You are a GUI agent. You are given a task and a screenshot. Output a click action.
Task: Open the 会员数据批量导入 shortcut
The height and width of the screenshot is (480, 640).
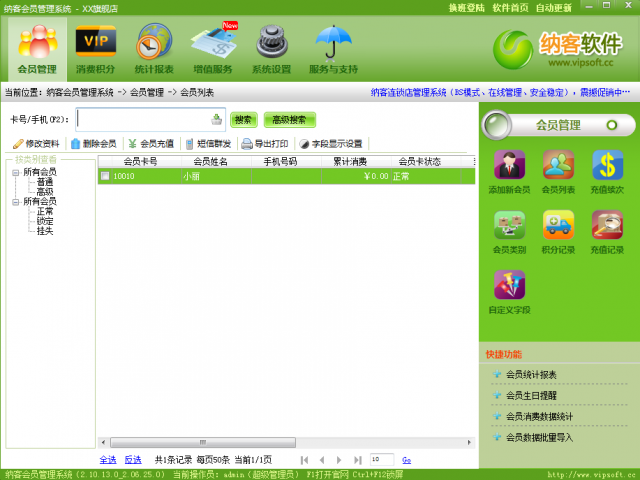[x=539, y=438]
